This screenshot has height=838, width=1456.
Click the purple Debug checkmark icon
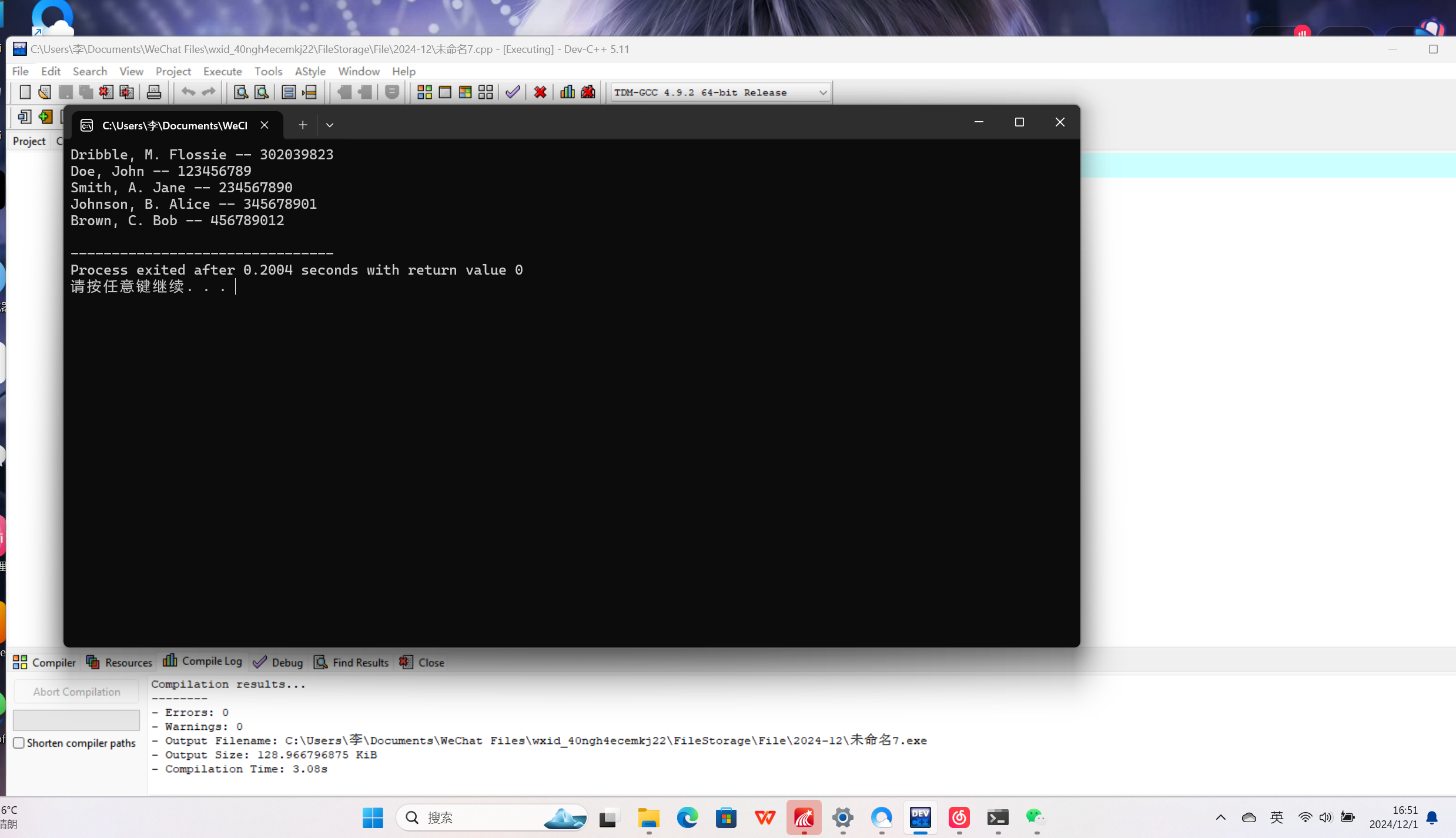click(x=513, y=92)
